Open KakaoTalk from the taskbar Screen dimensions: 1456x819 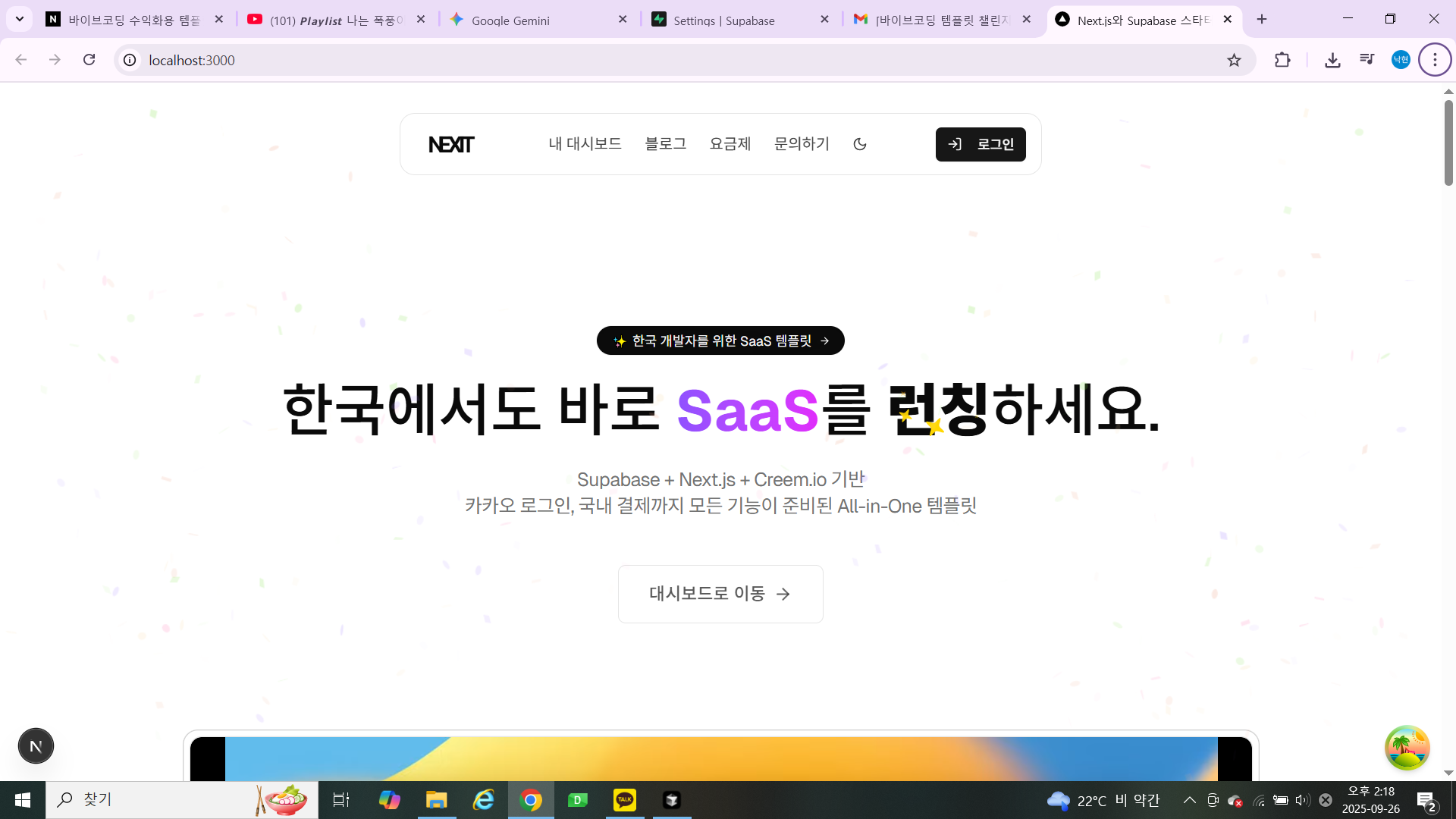point(624,800)
